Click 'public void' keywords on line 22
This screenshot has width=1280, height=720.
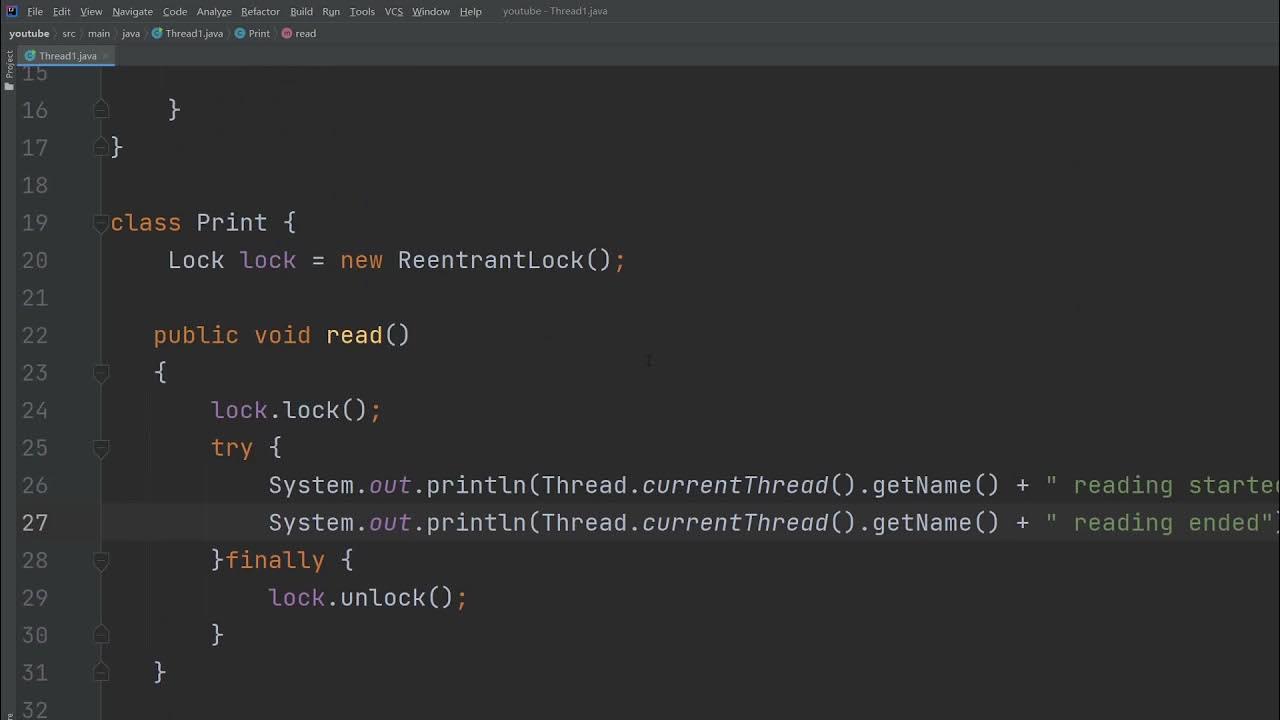pos(232,335)
